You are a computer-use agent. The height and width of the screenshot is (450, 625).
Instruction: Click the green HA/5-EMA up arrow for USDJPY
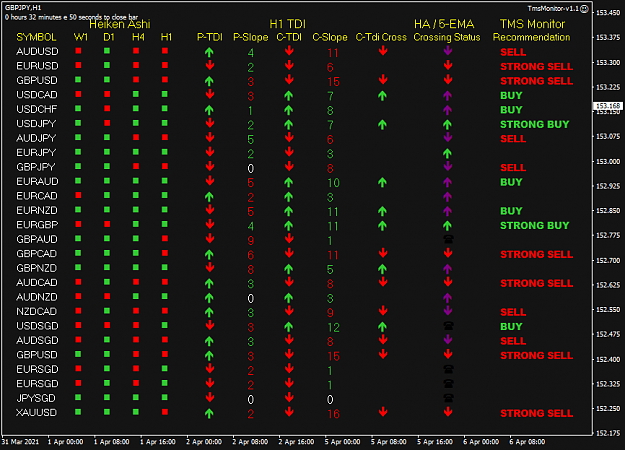pos(447,124)
